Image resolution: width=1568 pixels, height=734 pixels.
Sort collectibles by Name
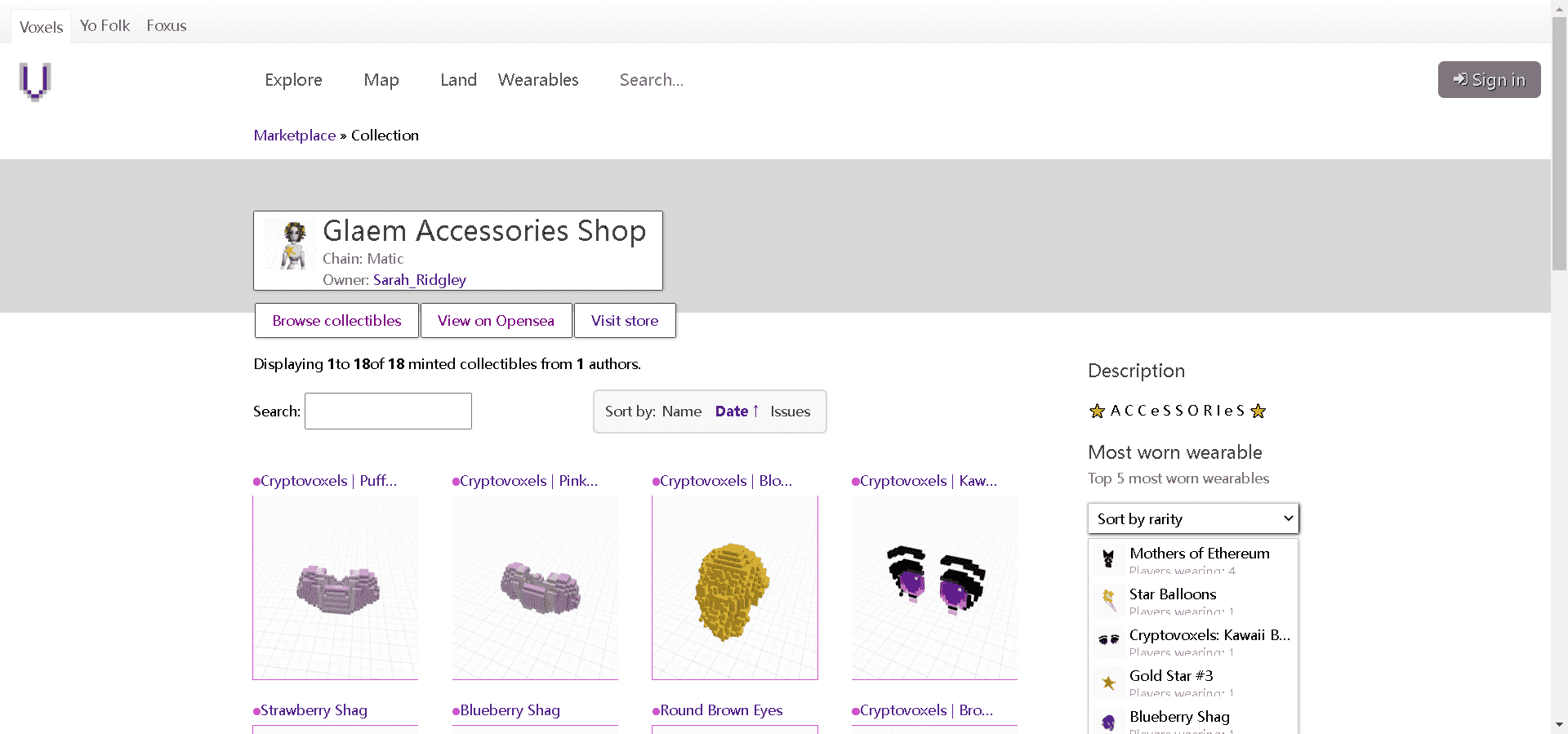point(682,411)
